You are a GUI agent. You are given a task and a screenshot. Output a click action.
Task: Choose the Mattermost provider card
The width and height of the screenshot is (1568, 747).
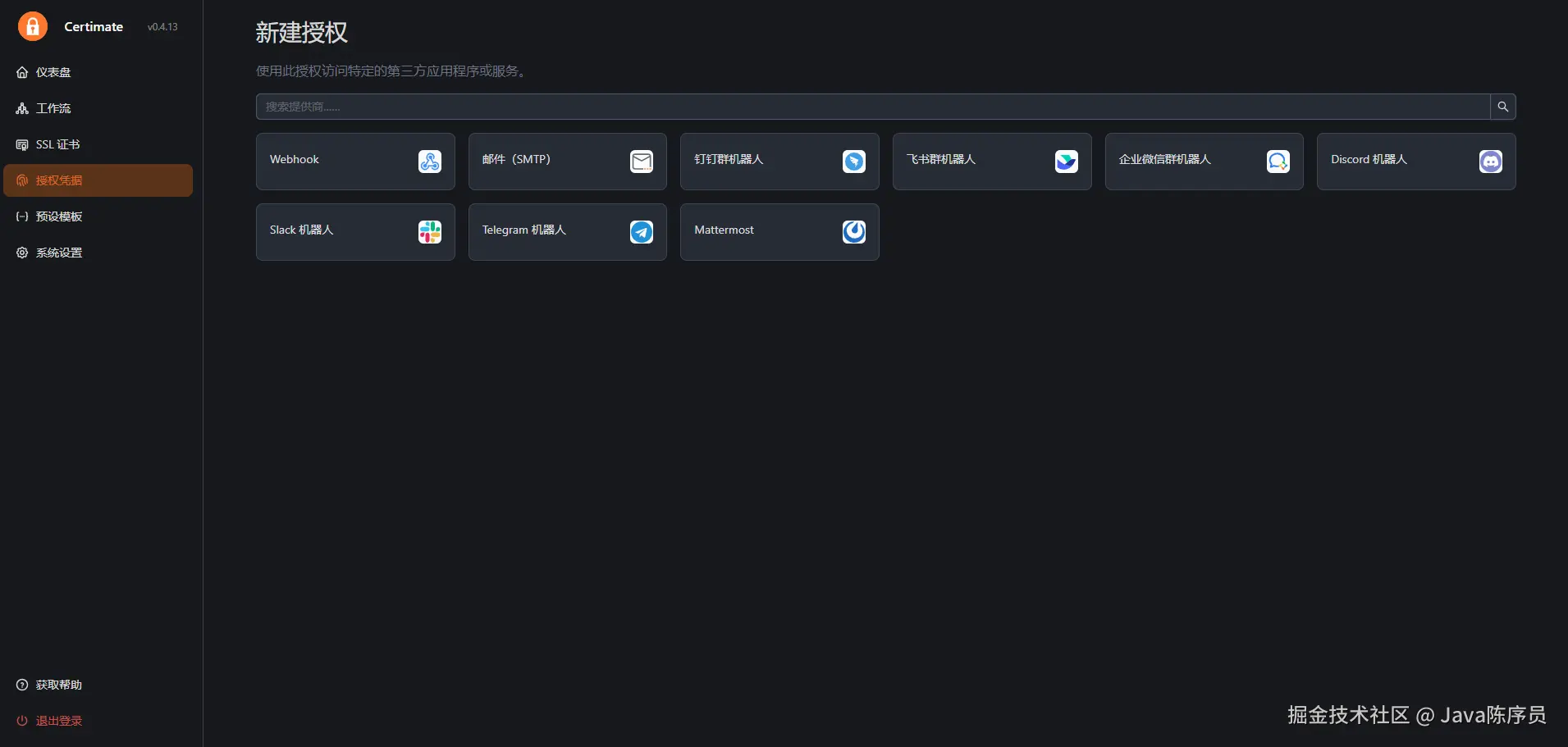(779, 232)
